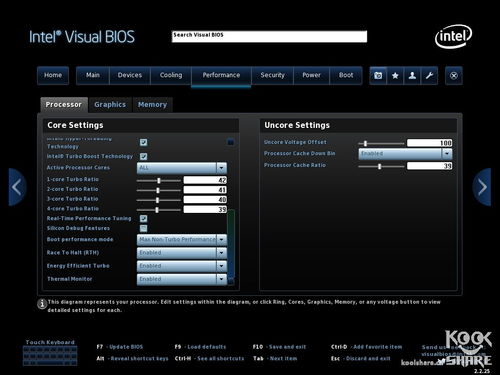500x375 pixels.
Task: Open the Cooling menu
Action: point(171,75)
